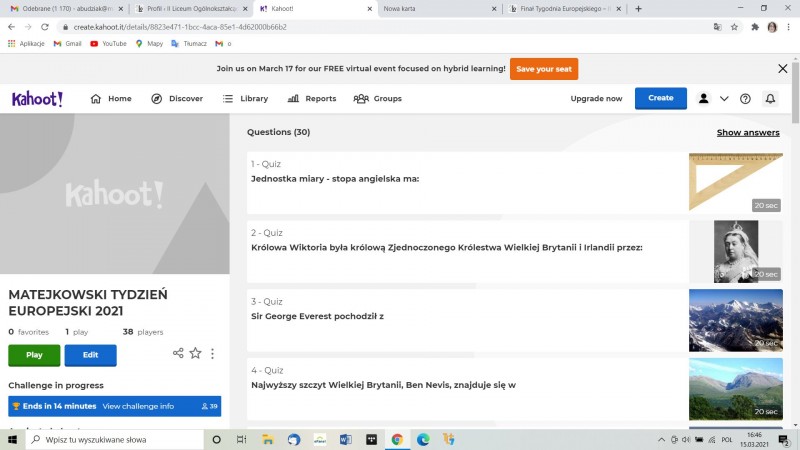Open the user profile icon
This screenshot has width=800, height=450.
[704, 99]
